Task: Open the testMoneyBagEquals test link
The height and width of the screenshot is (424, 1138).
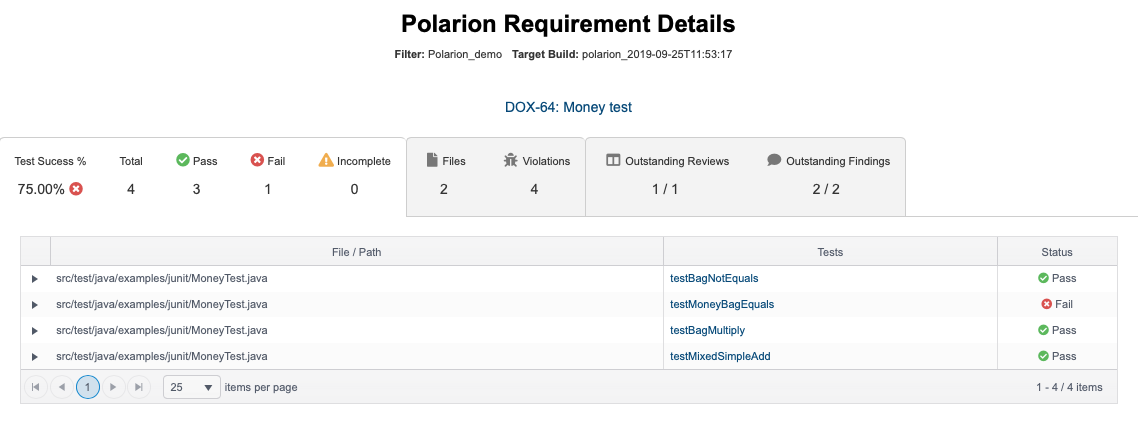Action: [721, 304]
